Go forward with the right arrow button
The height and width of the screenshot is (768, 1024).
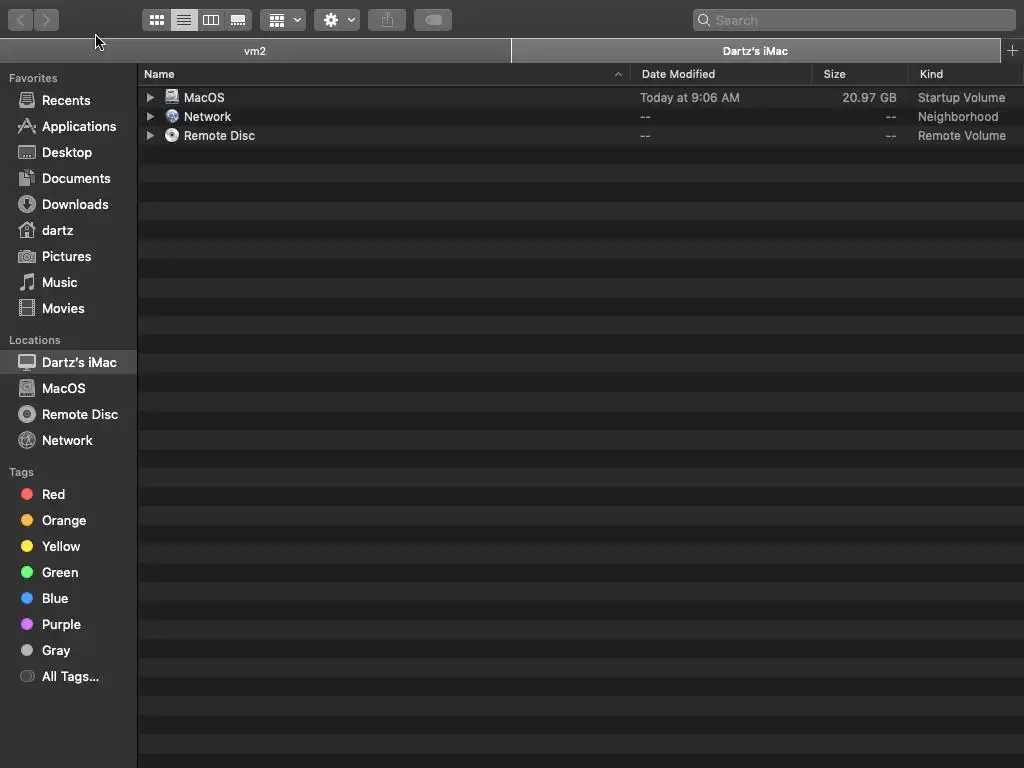pyautogui.click(x=46, y=20)
